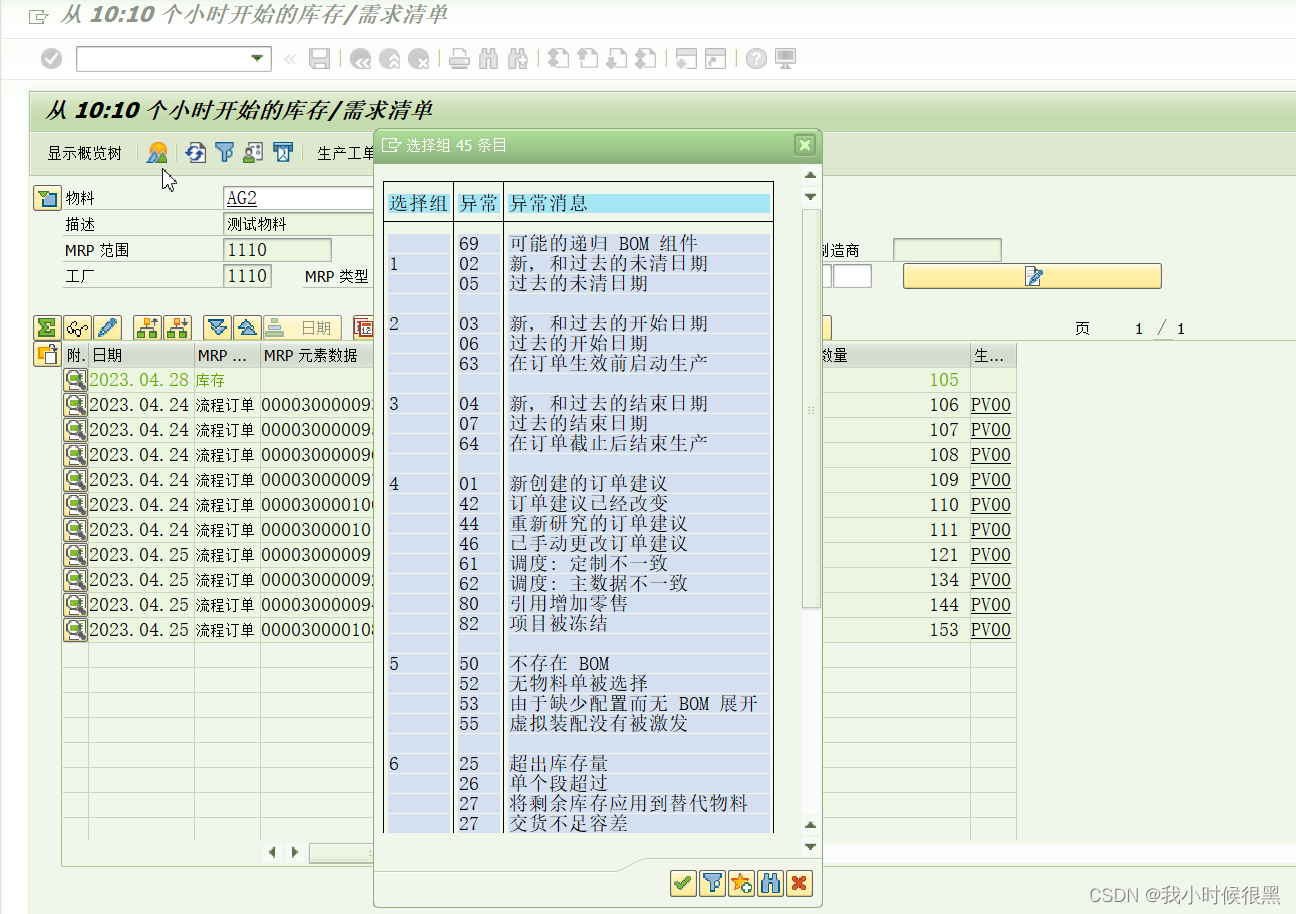Select row 69 可能的递归 BOM 组件

(x=578, y=243)
